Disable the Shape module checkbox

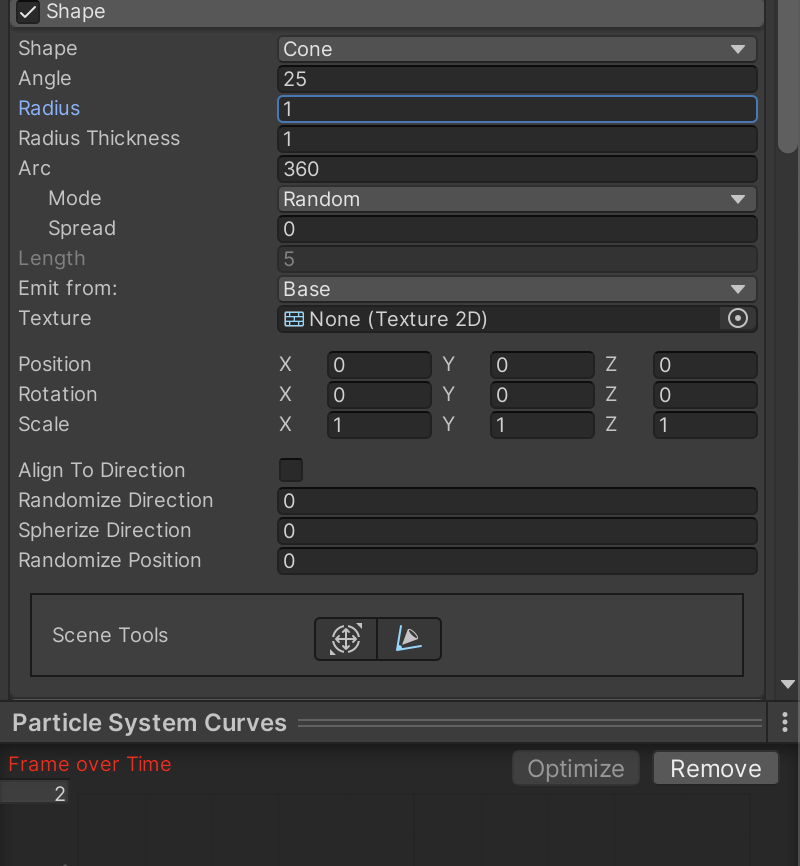(x=28, y=12)
